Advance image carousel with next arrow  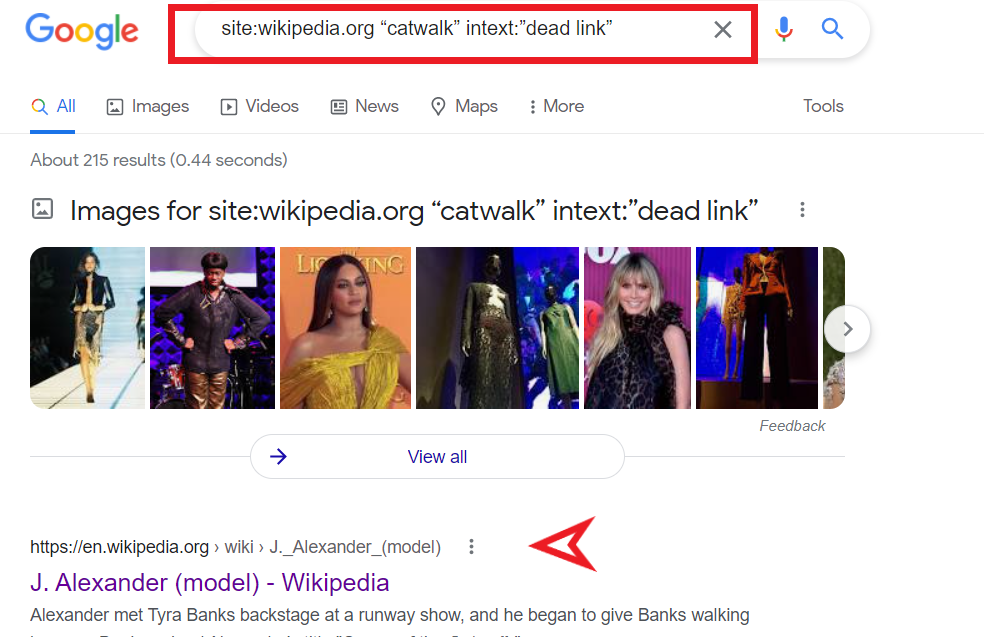click(847, 329)
